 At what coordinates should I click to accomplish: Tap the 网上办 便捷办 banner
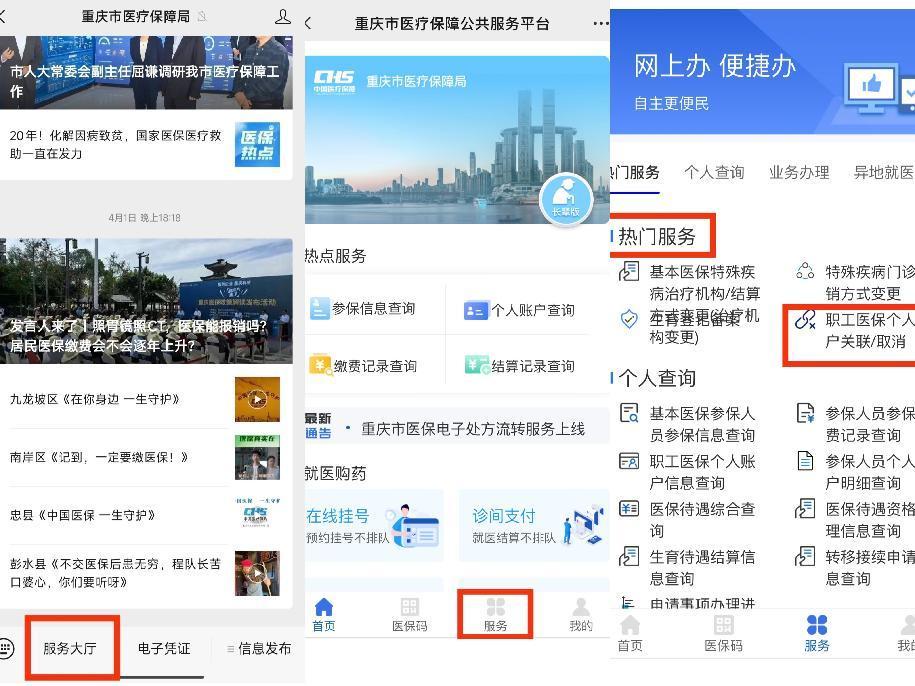[x=762, y=72]
